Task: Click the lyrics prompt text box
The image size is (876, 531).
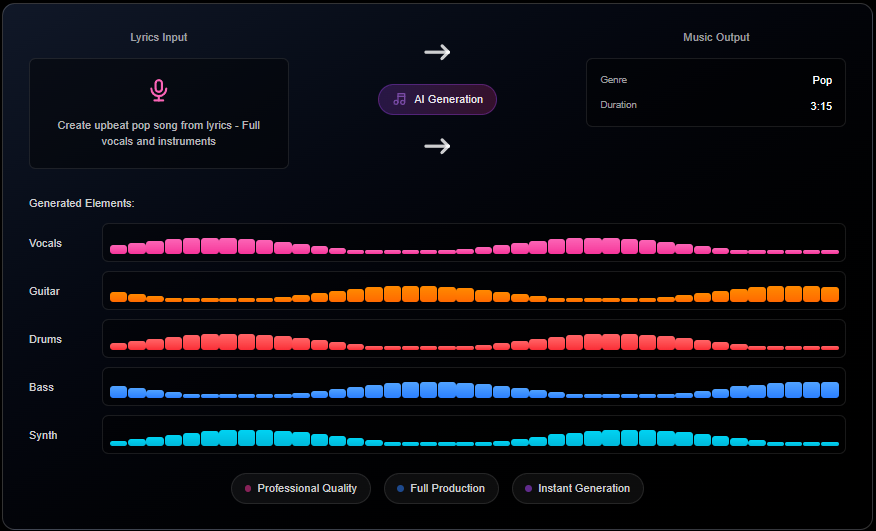Action: [159, 113]
